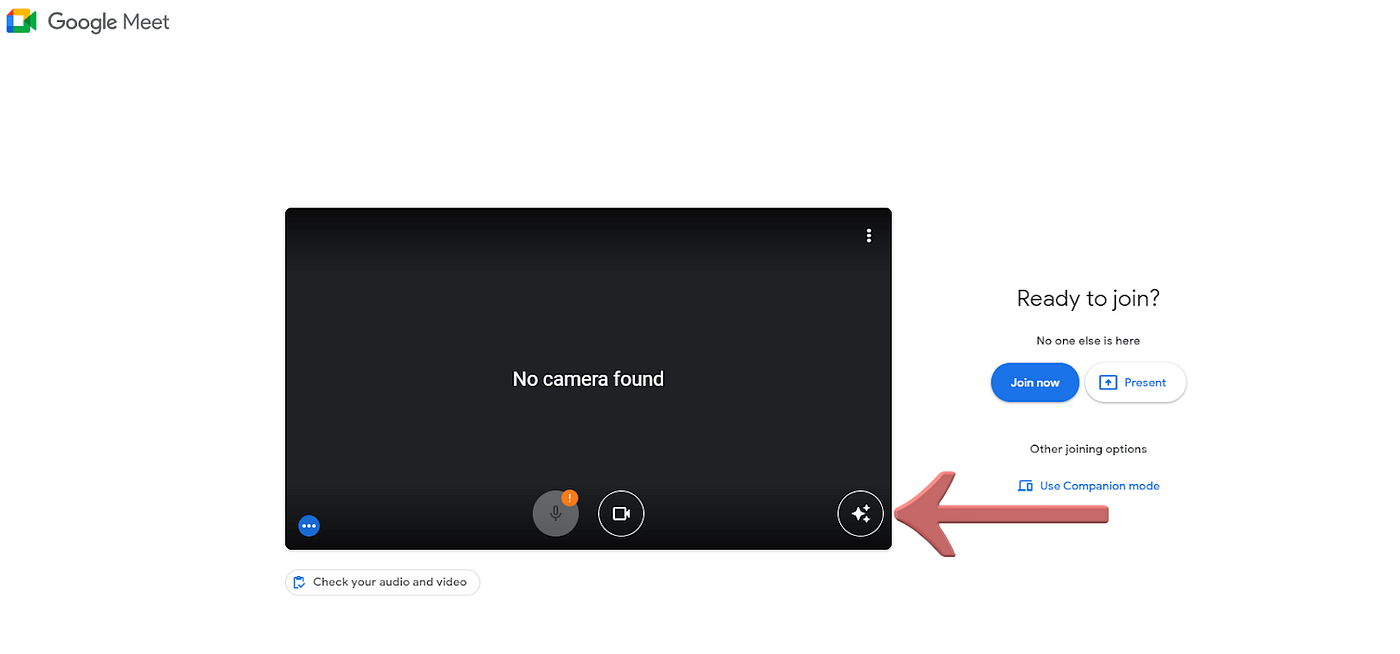This screenshot has width=1400, height=654.
Task: Toggle visual effects for the video preview
Action: coord(860,513)
